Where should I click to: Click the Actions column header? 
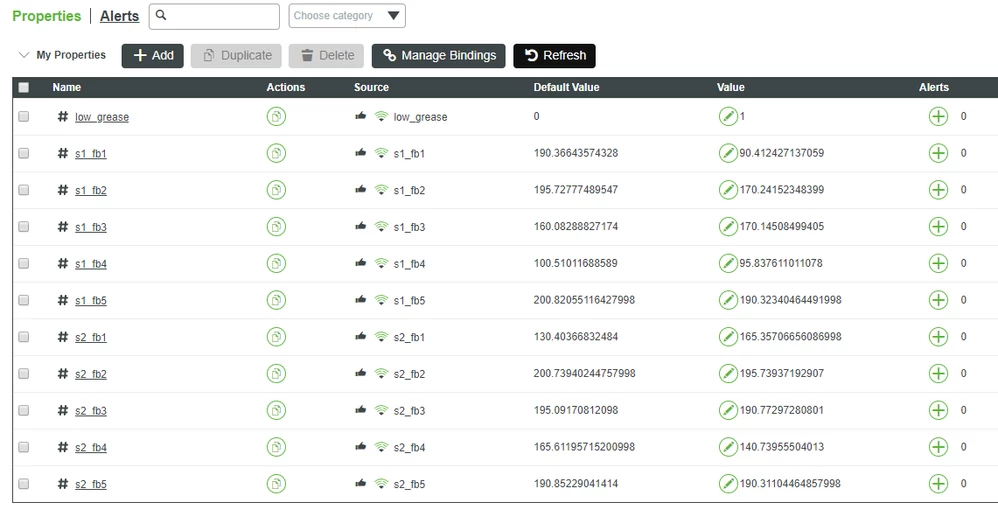[286, 87]
